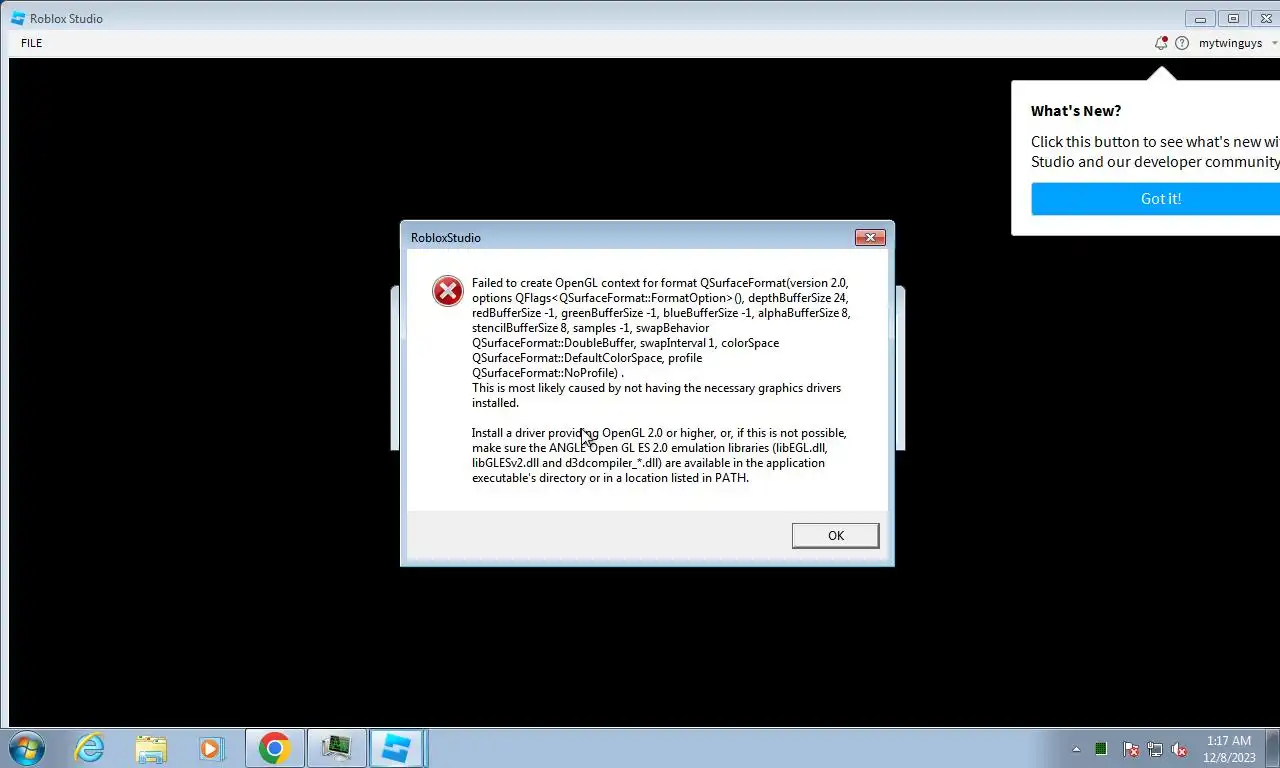Open the computer monitor app in taskbar
The image size is (1280, 768).
[x=336, y=748]
